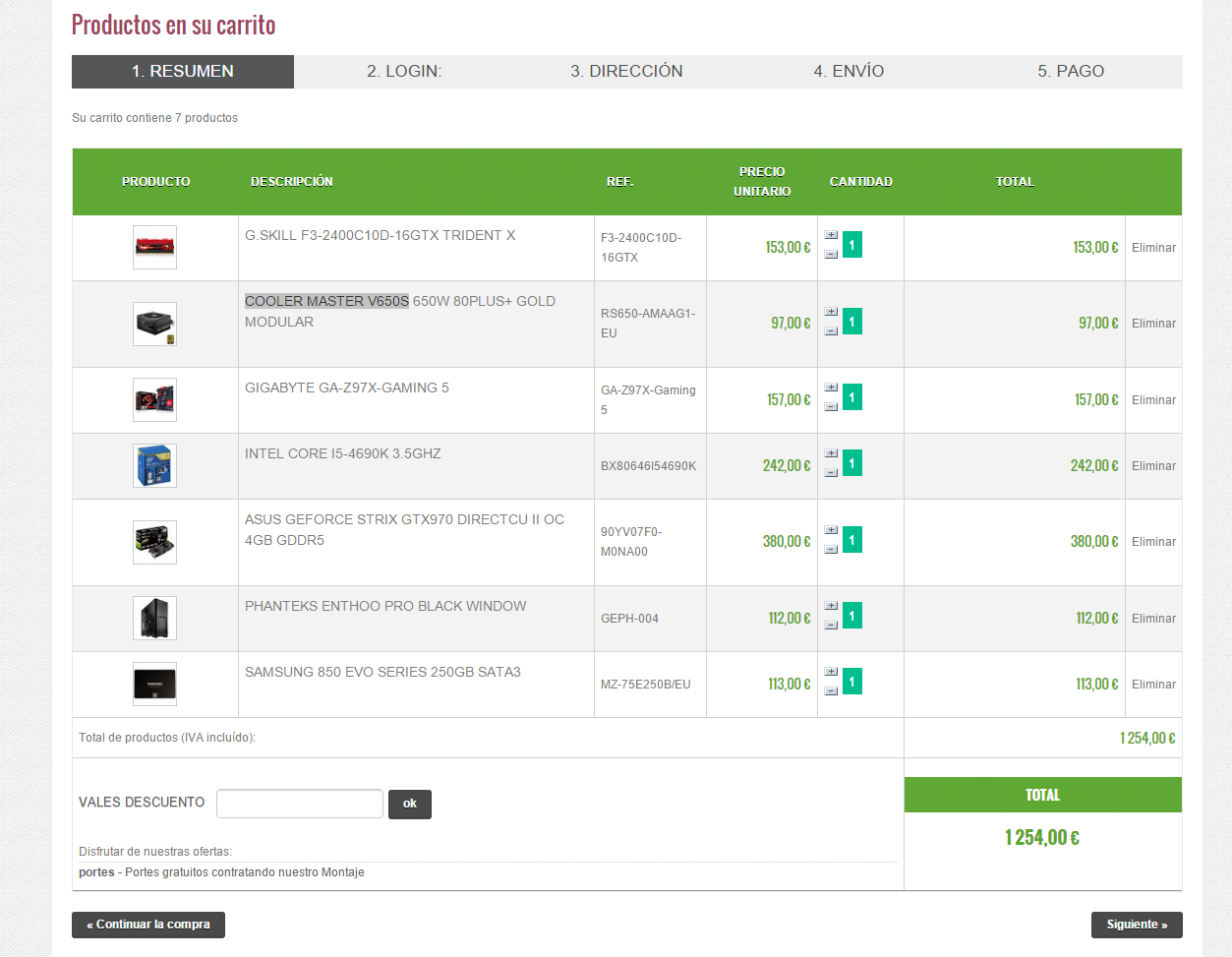Proceed with the Siguiente button

(x=1137, y=925)
